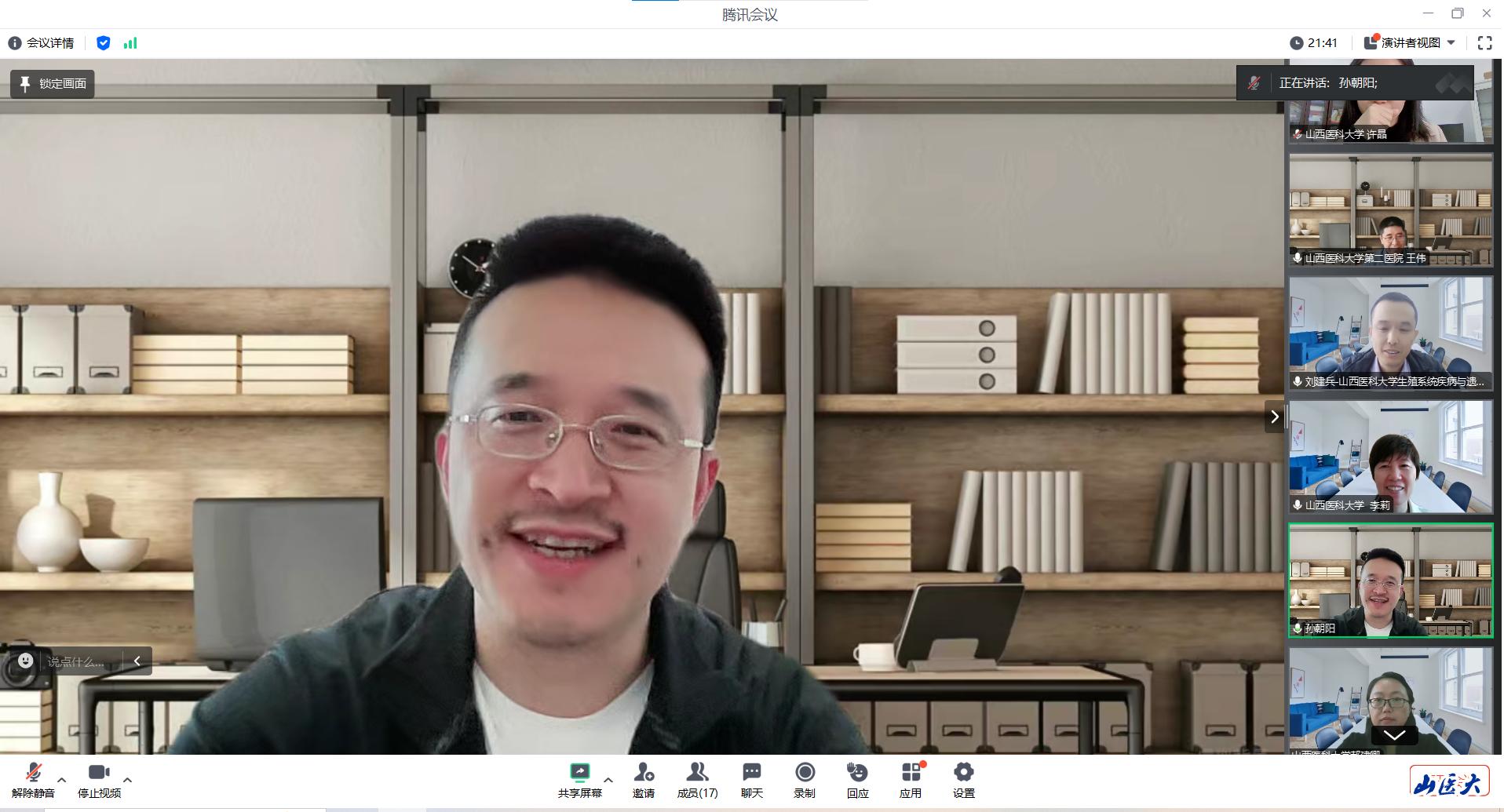Open the 演讲者视图 view dropdown

pyautogui.click(x=1411, y=43)
